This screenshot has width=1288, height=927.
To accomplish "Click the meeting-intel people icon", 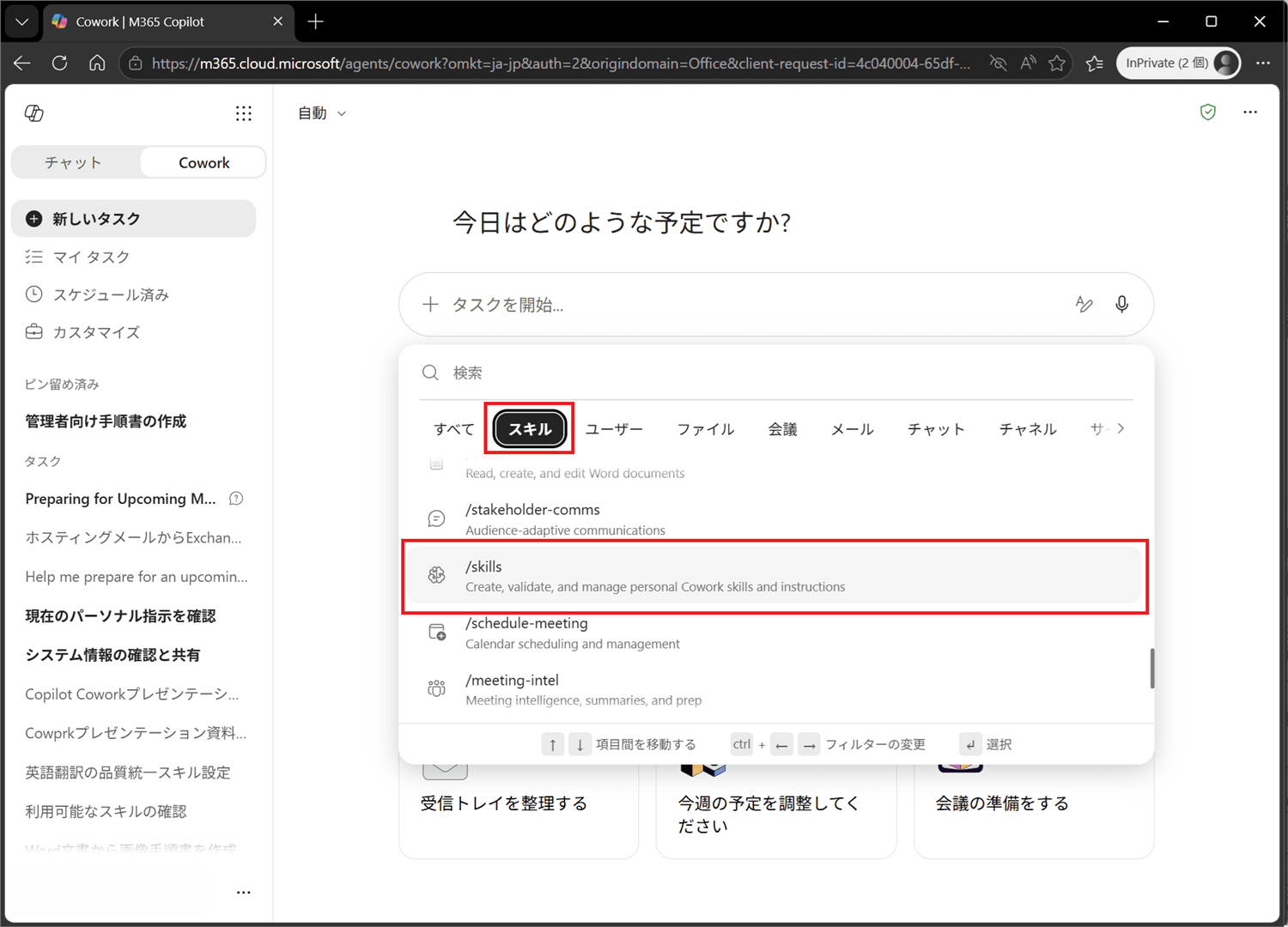I will tap(437, 688).
